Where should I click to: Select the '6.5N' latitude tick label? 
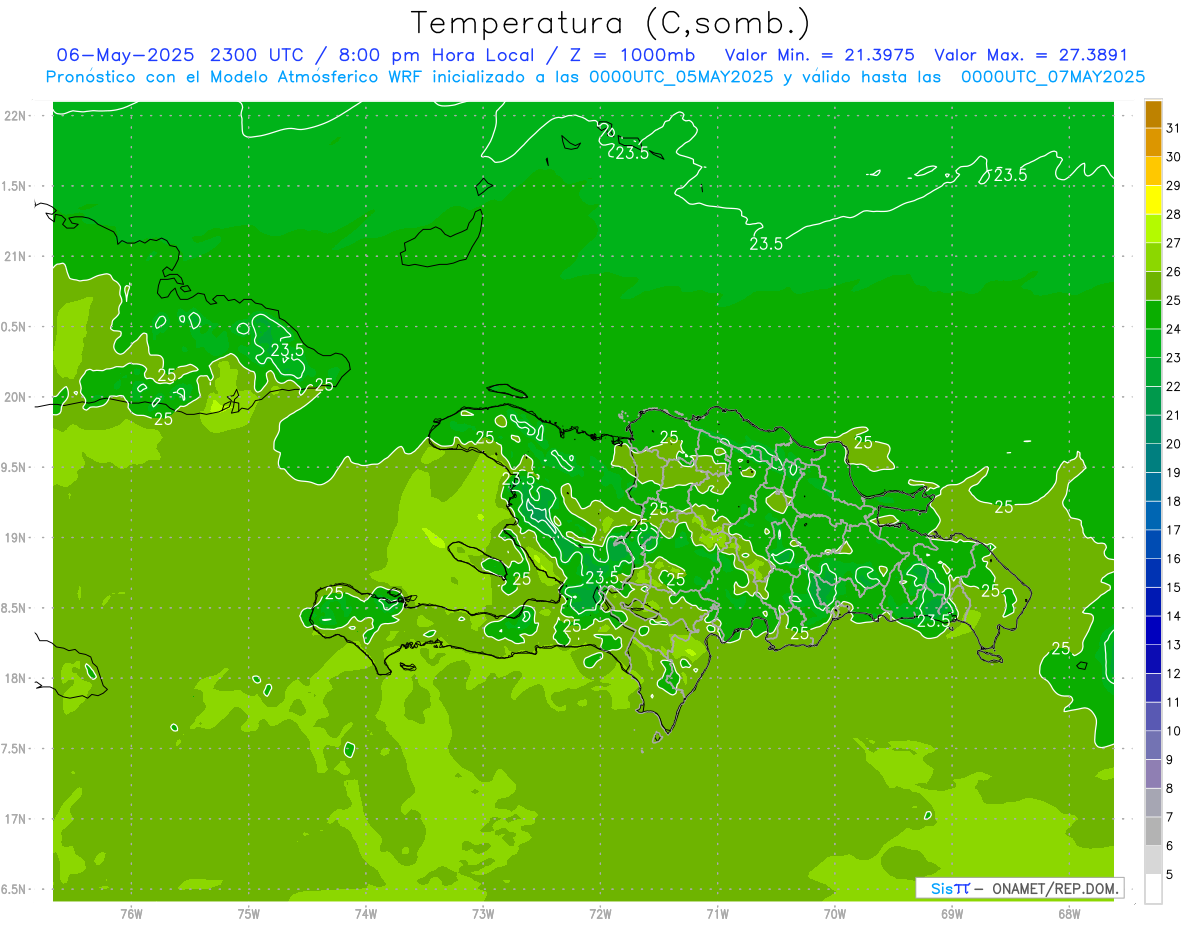point(15,889)
